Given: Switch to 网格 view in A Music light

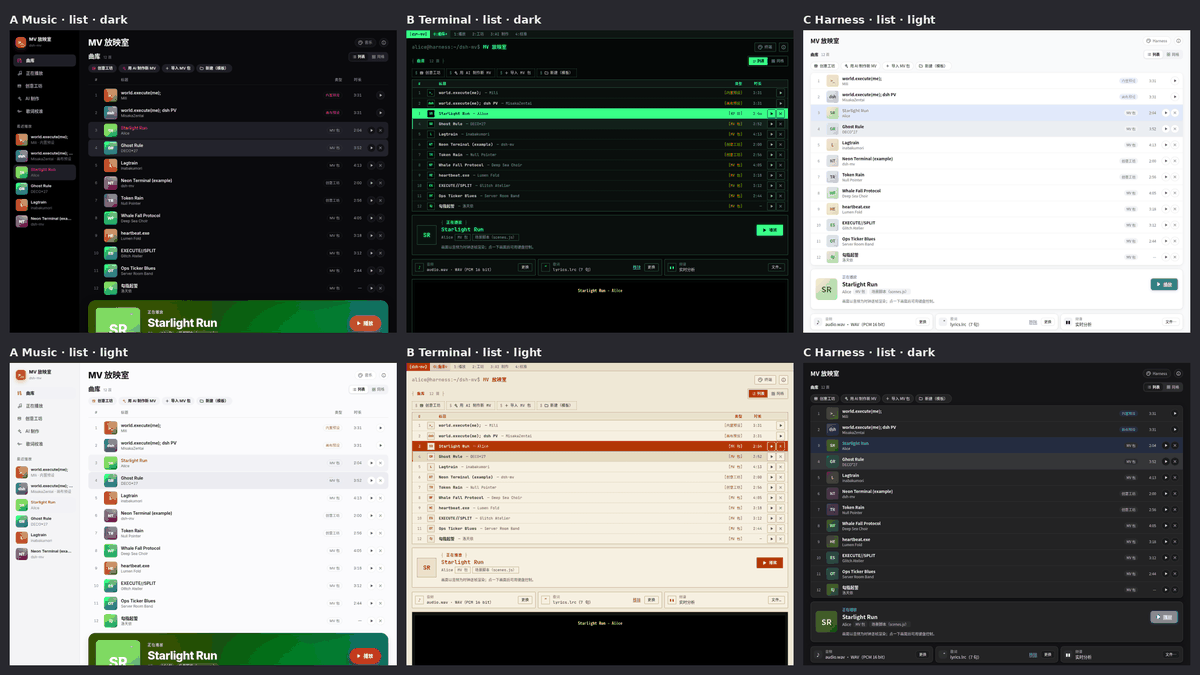Looking at the screenshot, I should pyautogui.click(x=379, y=389).
